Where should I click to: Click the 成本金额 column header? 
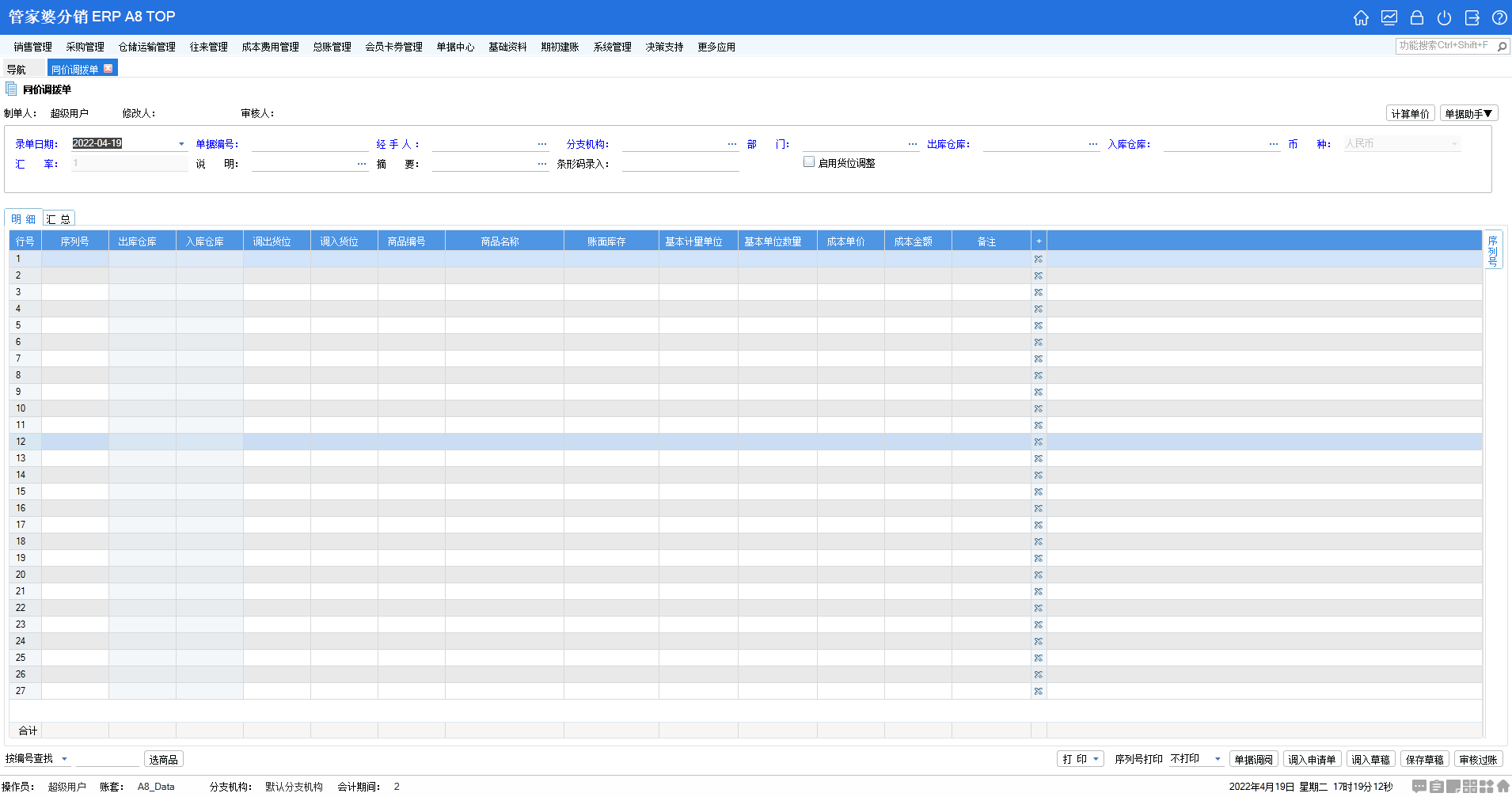tap(917, 241)
